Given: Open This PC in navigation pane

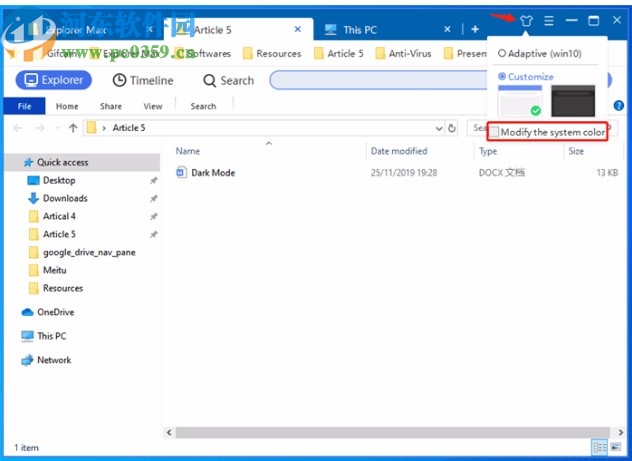Looking at the screenshot, I should point(51,336).
